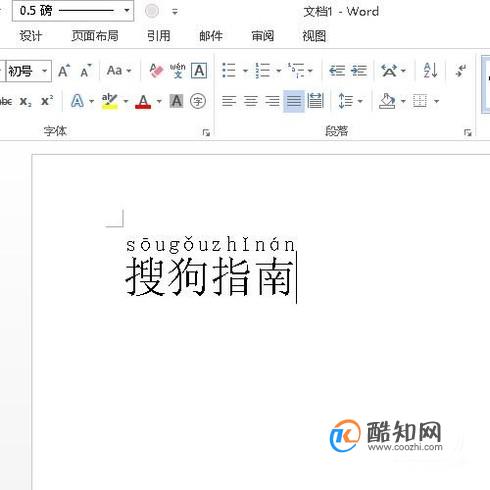This screenshot has width=490, height=490.
Task: Expand bullet list dropdown arrow
Action: click(x=245, y=71)
